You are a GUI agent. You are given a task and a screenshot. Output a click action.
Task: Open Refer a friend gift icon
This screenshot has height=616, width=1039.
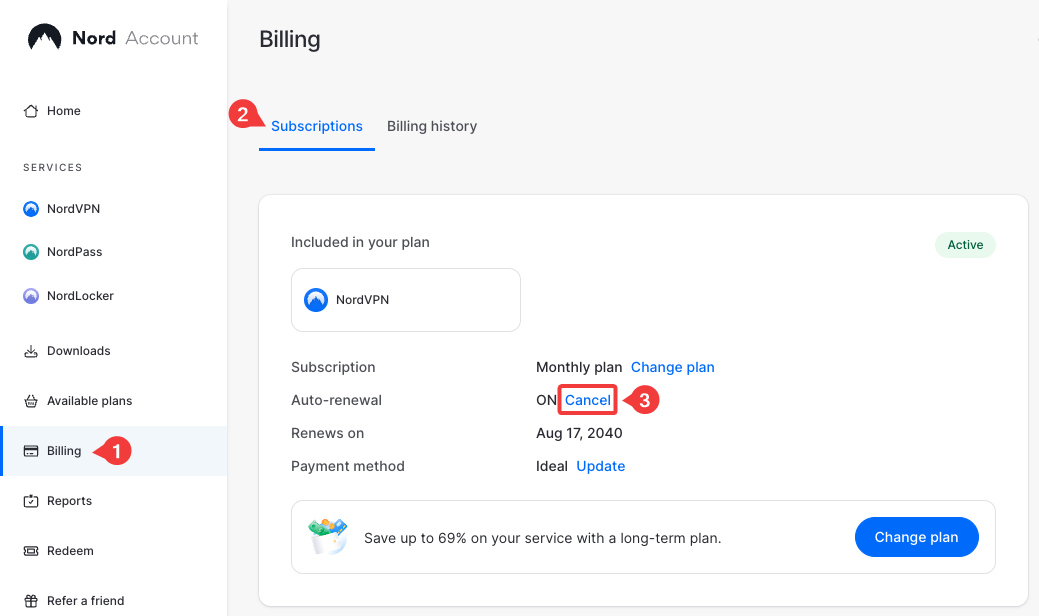click(31, 601)
